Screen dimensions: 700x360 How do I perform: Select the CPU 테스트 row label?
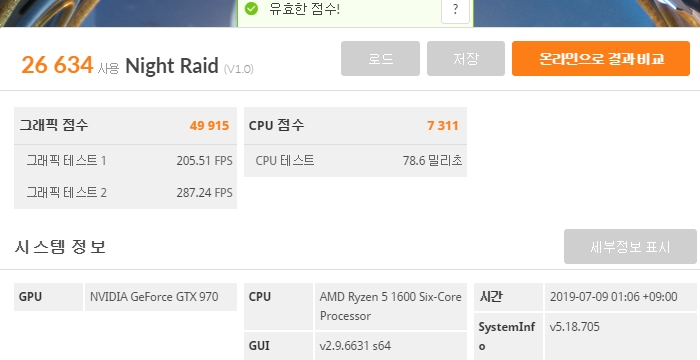tap(285, 160)
